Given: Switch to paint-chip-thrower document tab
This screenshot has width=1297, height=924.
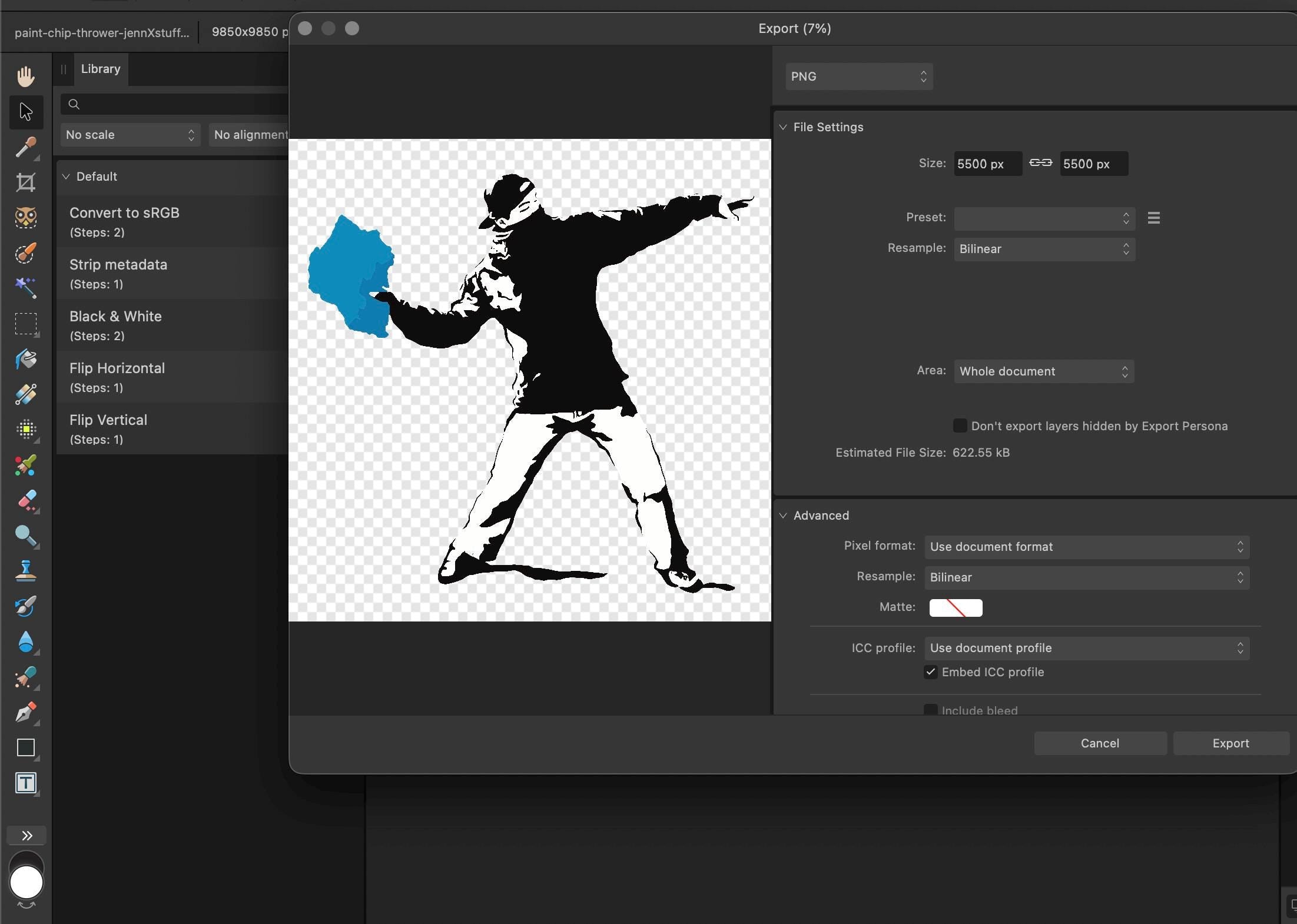Looking at the screenshot, I should click(102, 32).
